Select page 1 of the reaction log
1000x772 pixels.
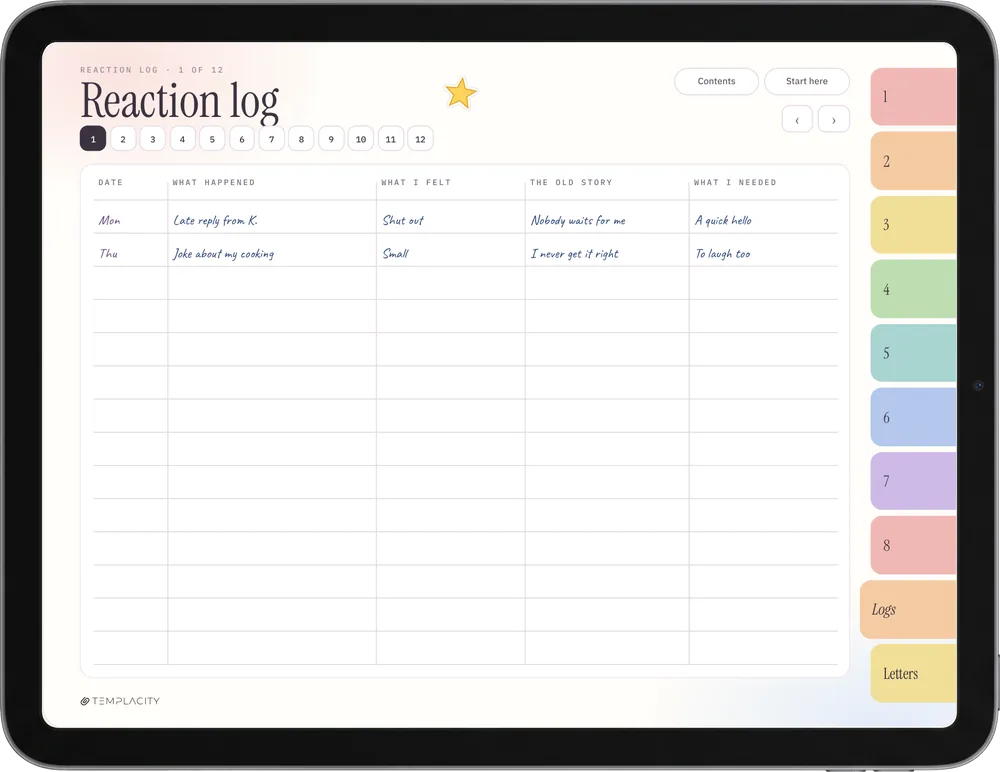point(93,139)
